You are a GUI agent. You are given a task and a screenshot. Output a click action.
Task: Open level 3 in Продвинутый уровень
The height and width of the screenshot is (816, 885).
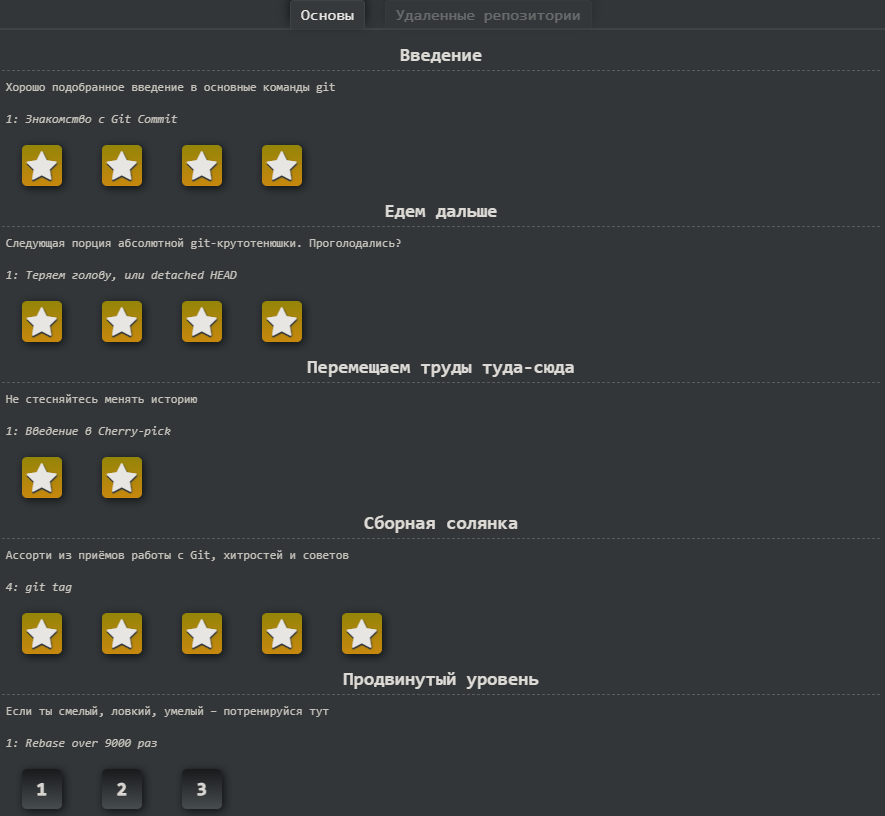click(x=202, y=789)
